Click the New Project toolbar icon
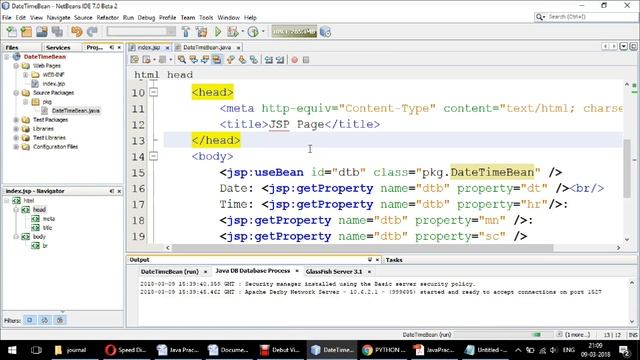Screen dimensions: 640x360 coord(26,32)
